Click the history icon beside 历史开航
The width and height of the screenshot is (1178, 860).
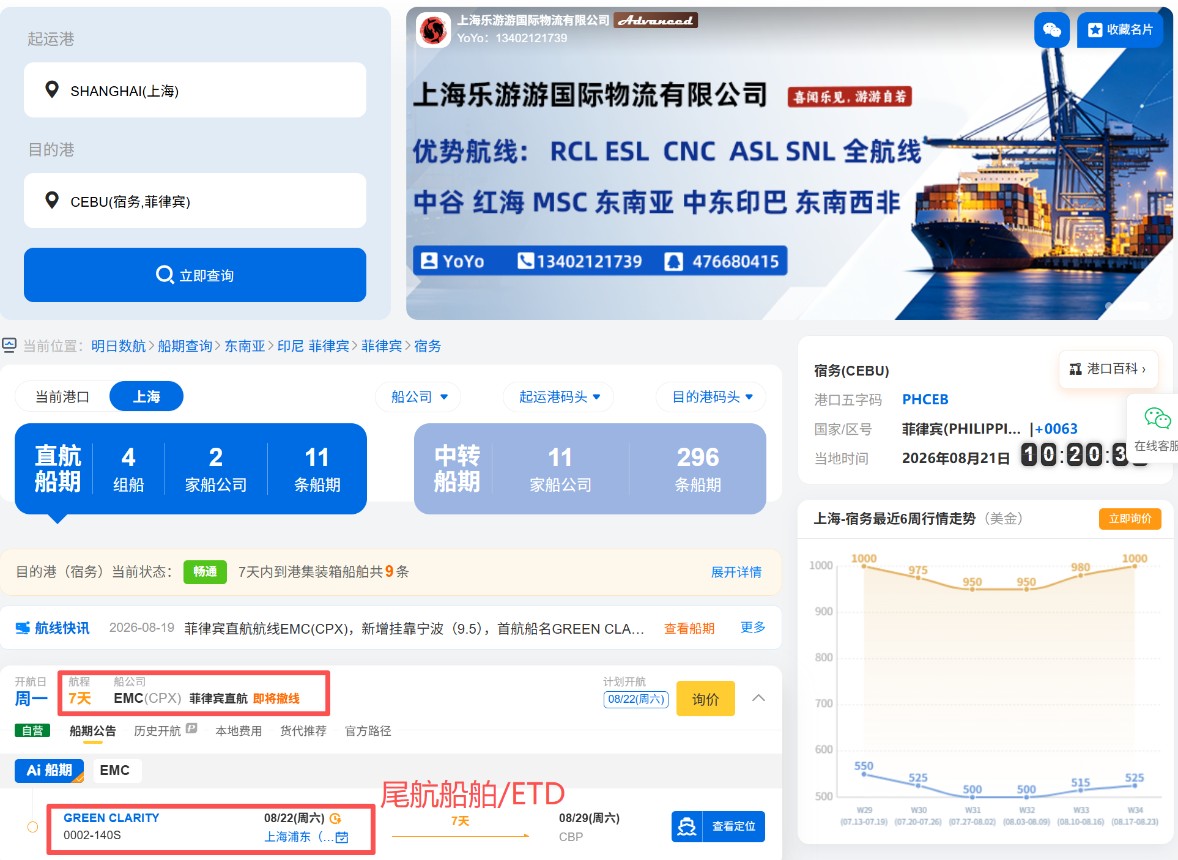click(x=192, y=728)
